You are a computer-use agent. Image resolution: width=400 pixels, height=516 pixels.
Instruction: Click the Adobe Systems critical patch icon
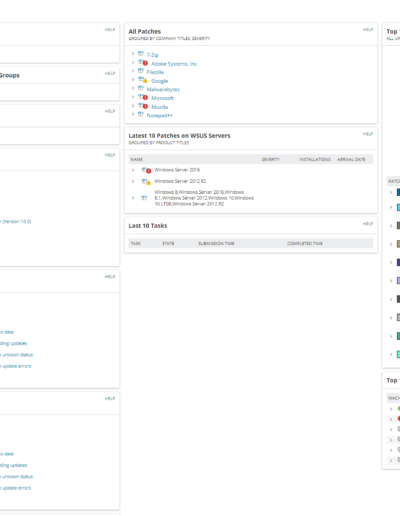[143, 63]
